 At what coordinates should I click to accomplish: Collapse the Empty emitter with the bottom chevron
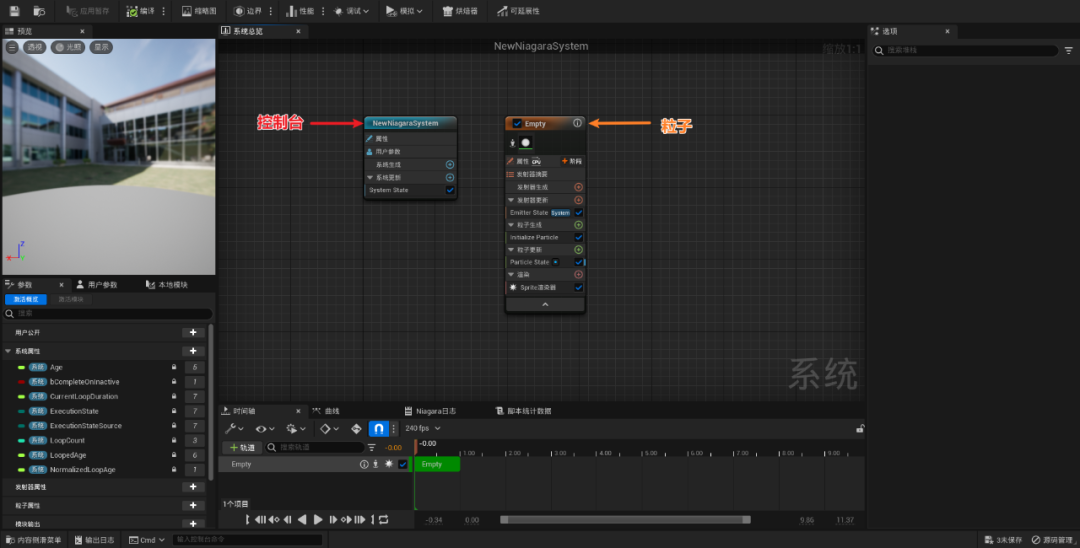click(x=545, y=304)
